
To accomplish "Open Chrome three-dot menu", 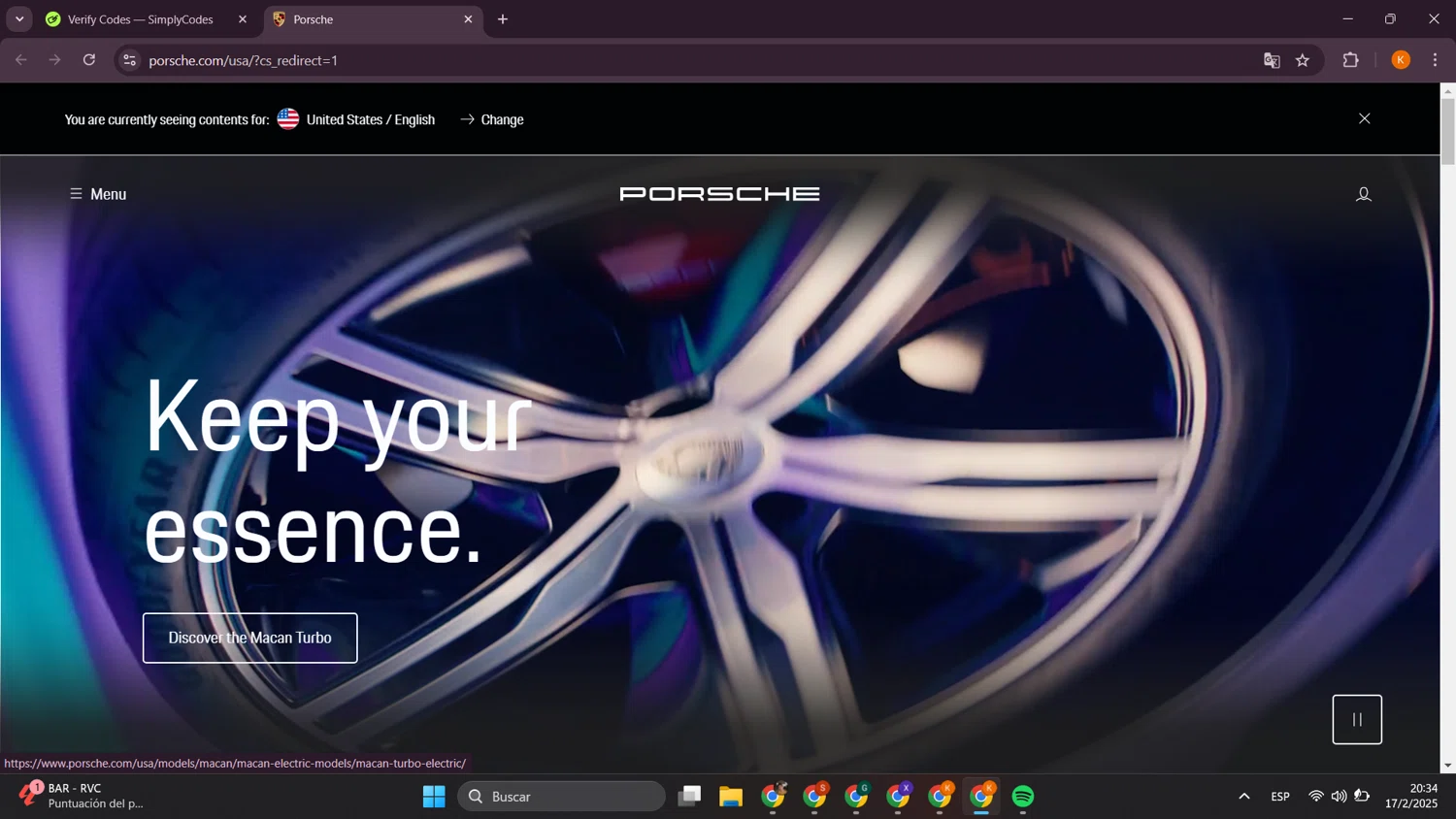I will [1435, 60].
